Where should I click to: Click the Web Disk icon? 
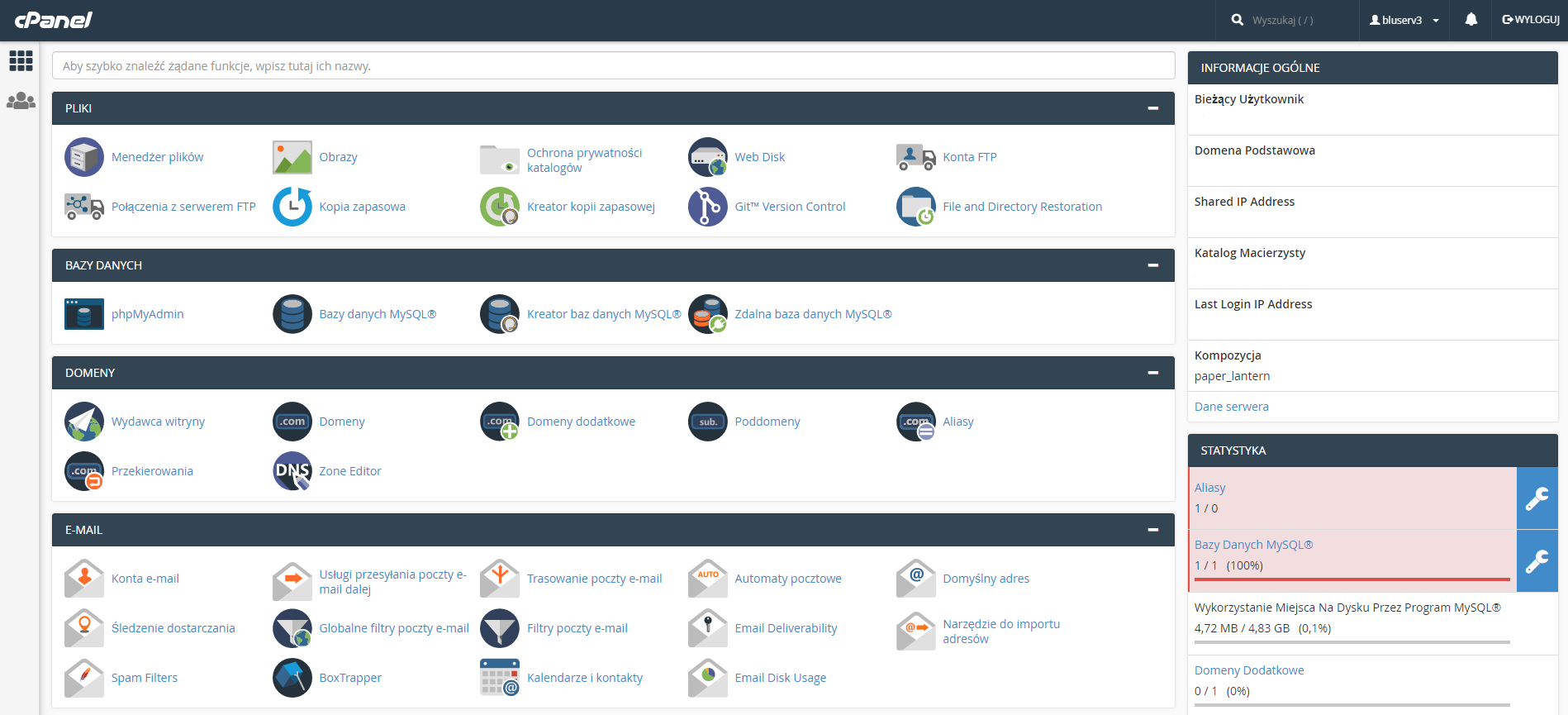[x=708, y=157]
